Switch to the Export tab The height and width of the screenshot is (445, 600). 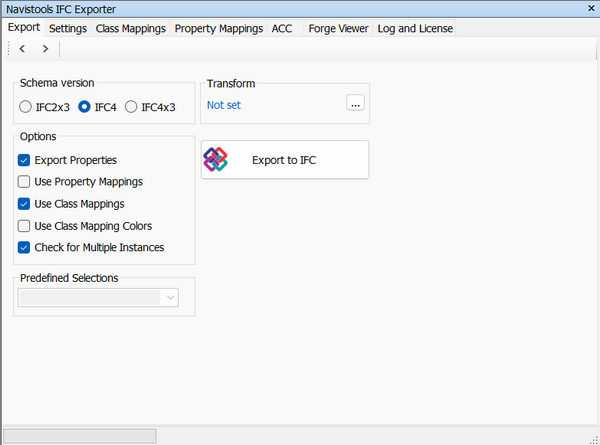(24, 28)
